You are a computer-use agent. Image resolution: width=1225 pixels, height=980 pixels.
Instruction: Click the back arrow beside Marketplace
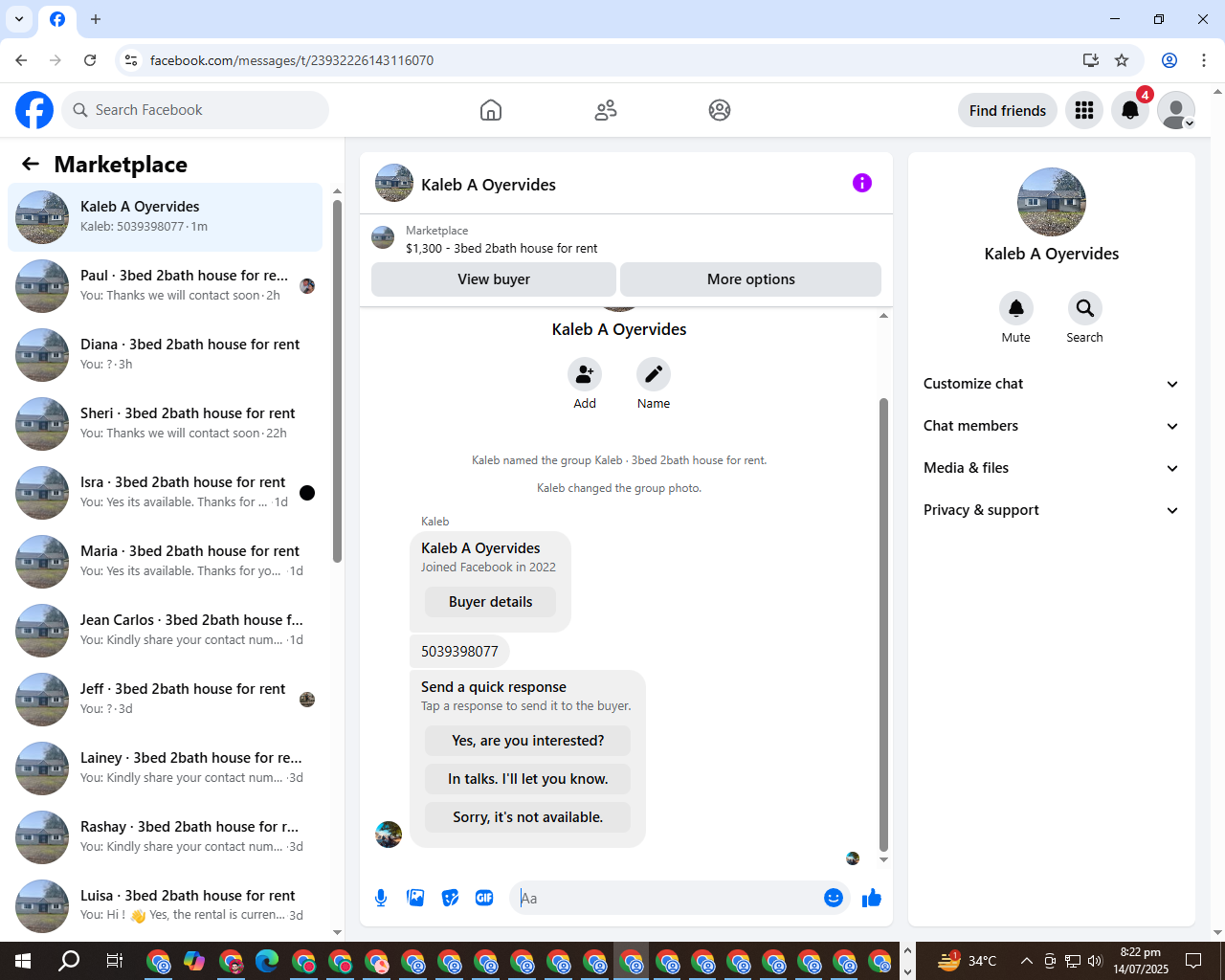31,164
